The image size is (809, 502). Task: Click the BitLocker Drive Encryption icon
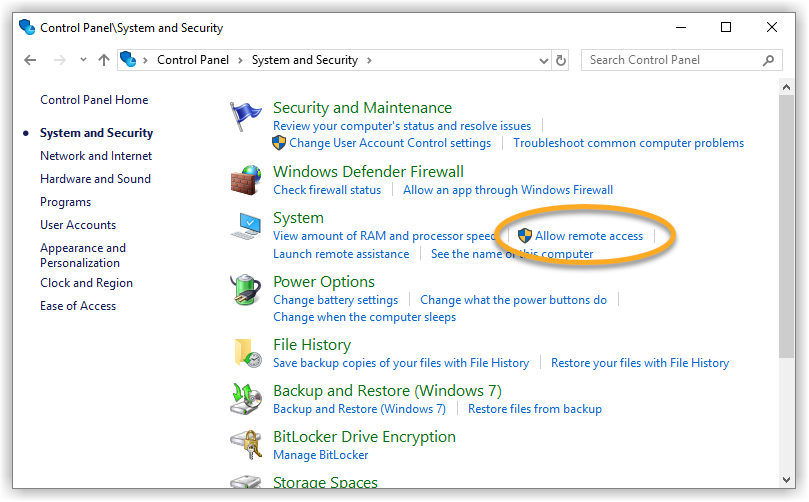pyautogui.click(x=245, y=445)
